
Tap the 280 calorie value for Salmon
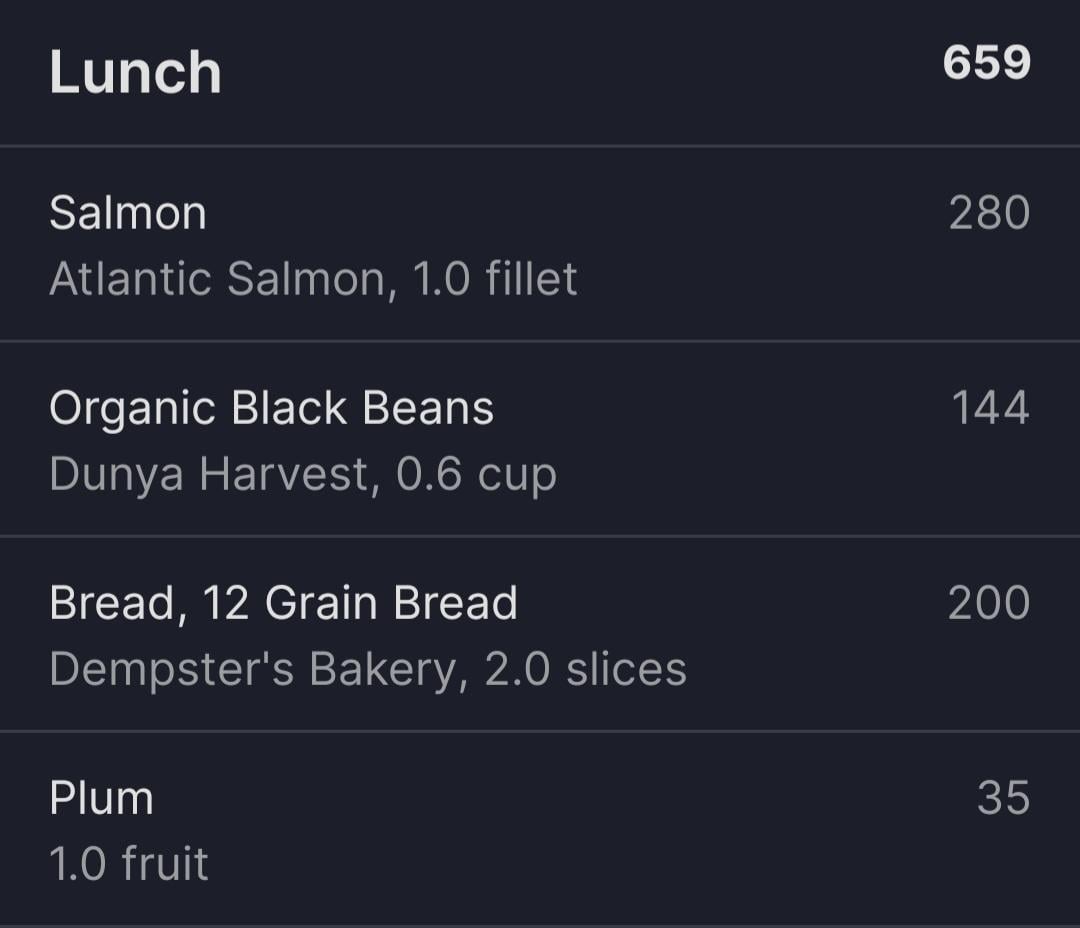click(x=989, y=212)
